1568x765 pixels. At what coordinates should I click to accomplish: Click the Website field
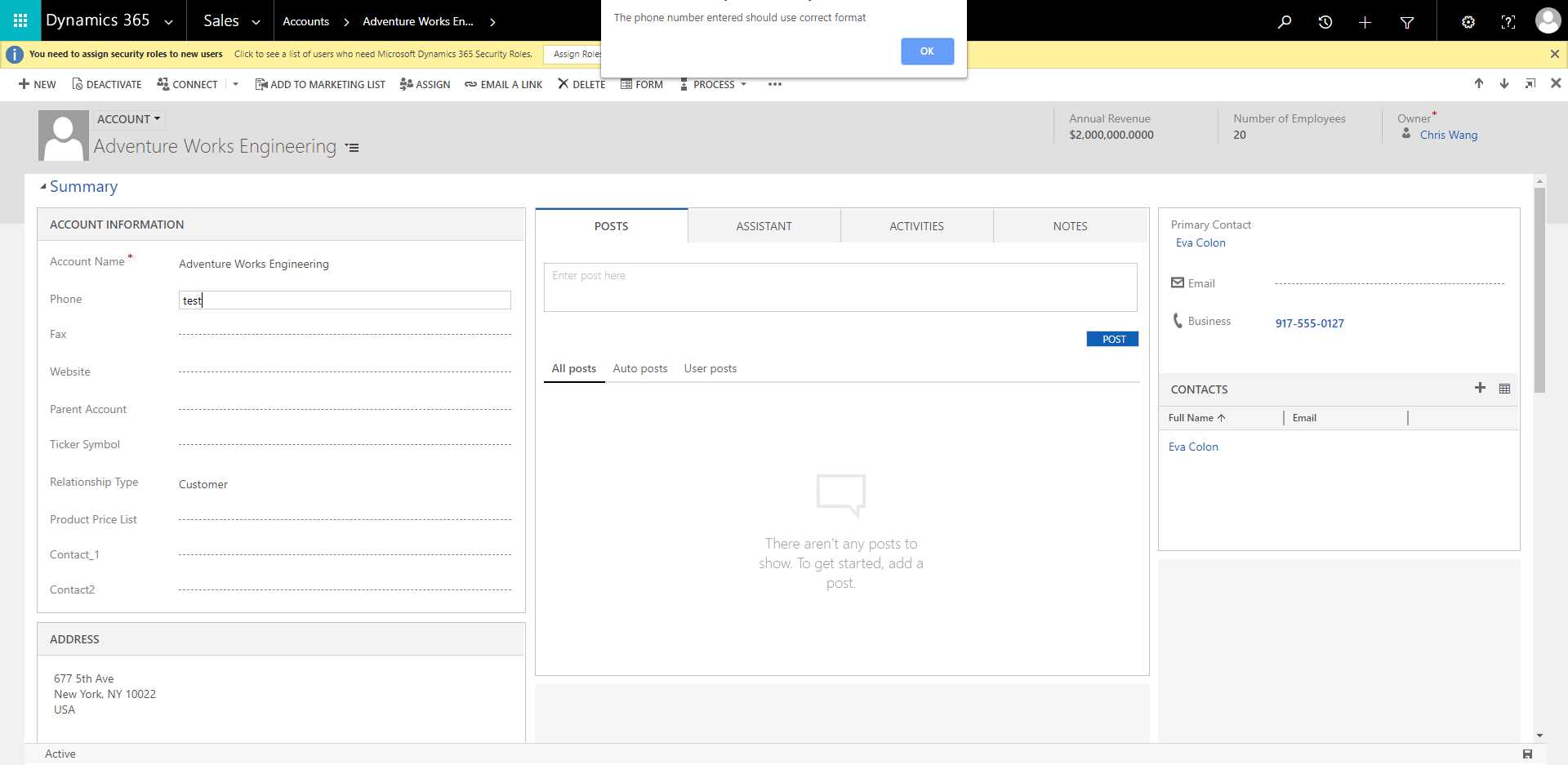(345, 371)
